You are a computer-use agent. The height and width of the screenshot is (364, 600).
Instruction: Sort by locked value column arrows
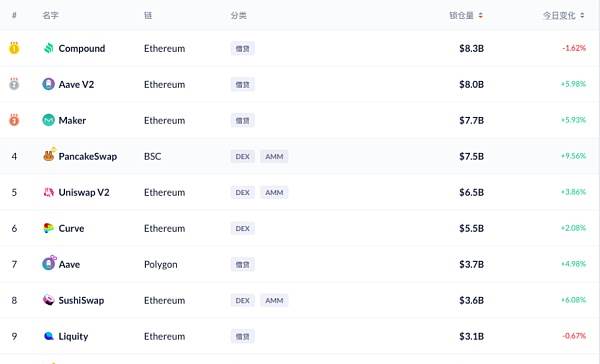481,15
